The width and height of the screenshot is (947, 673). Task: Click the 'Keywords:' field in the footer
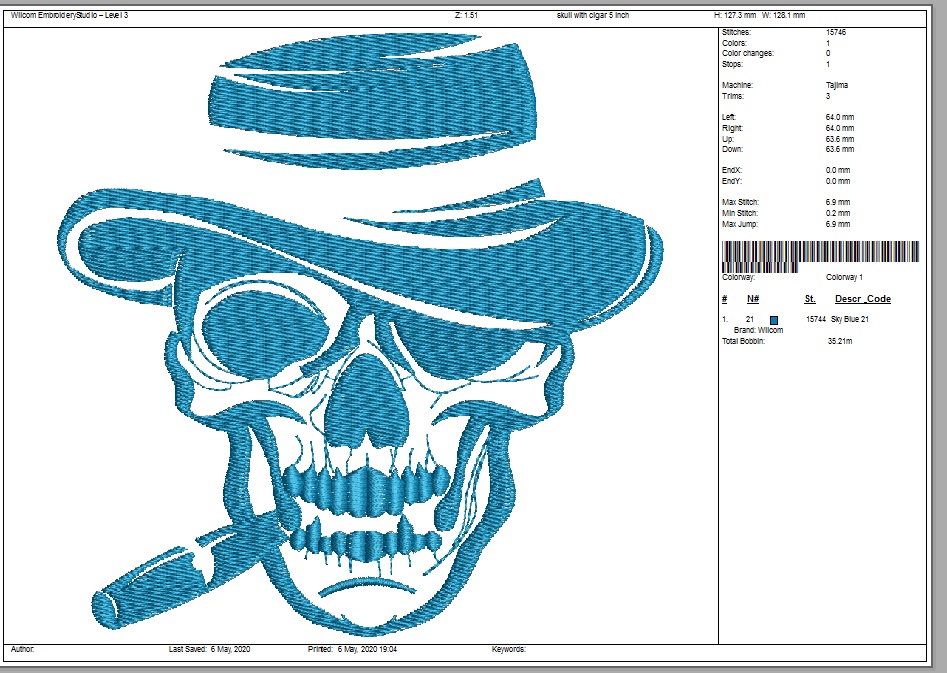pyautogui.click(x=508, y=650)
